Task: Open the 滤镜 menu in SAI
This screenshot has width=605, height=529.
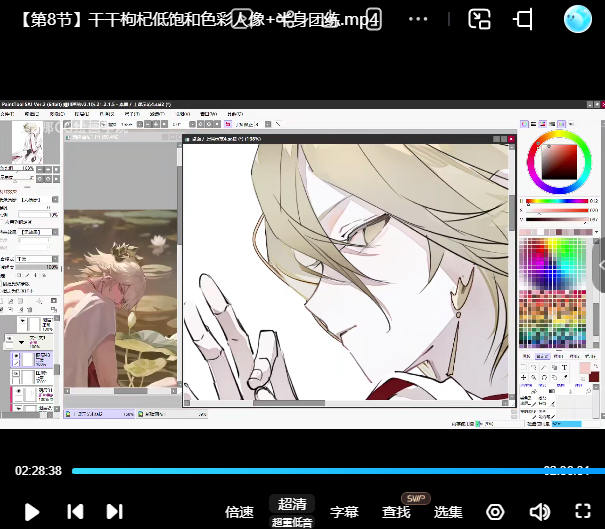Action: coord(157,114)
